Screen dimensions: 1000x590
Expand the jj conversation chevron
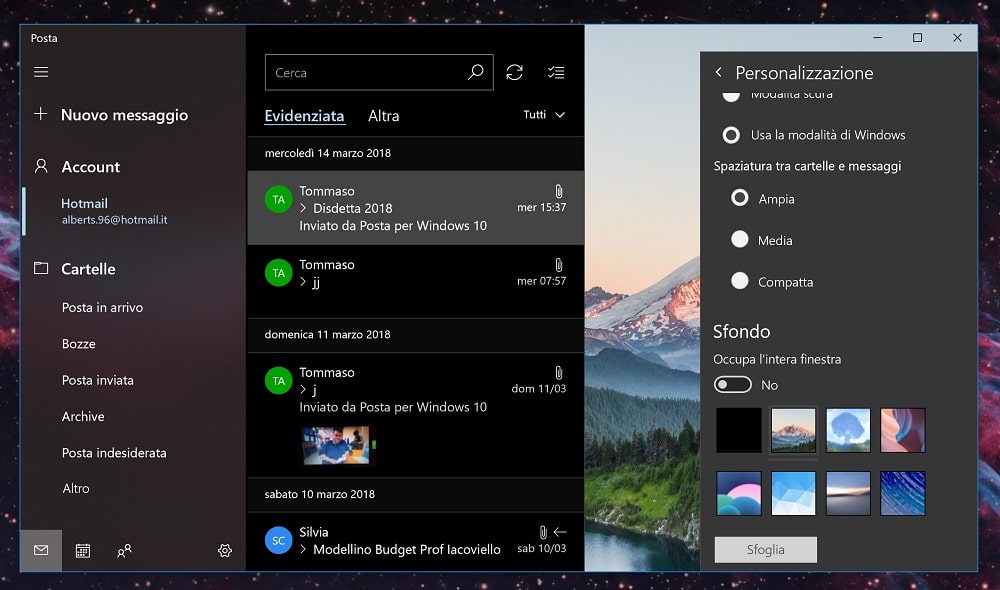point(303,281)
